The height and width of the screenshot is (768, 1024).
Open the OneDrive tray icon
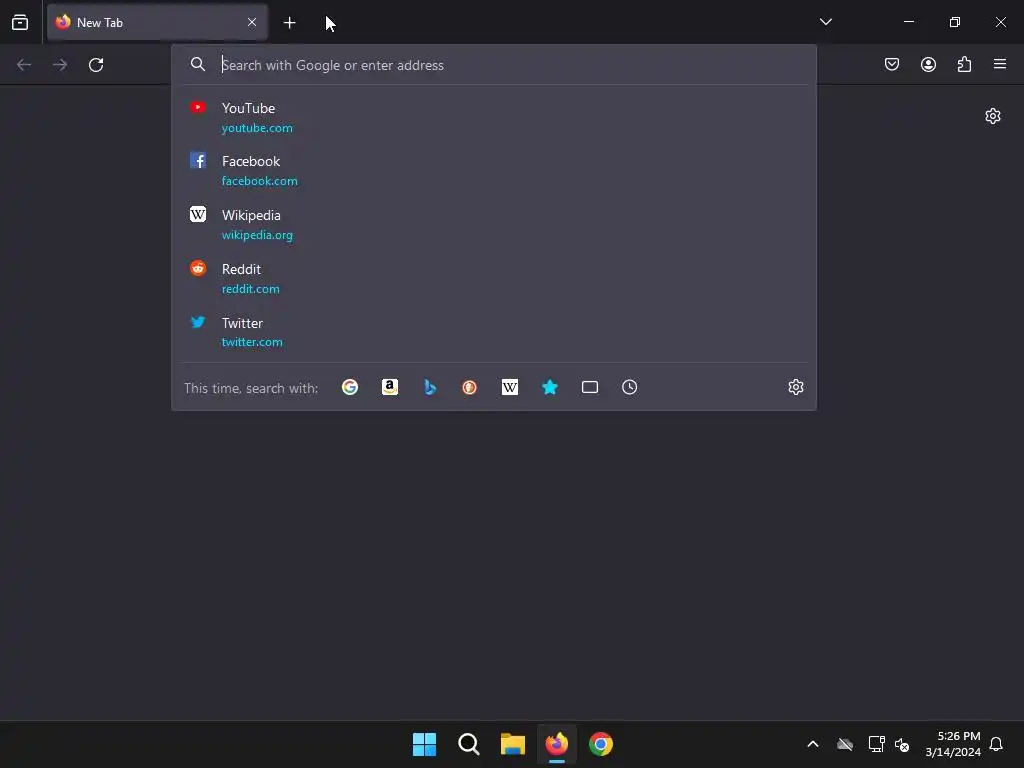845,744
